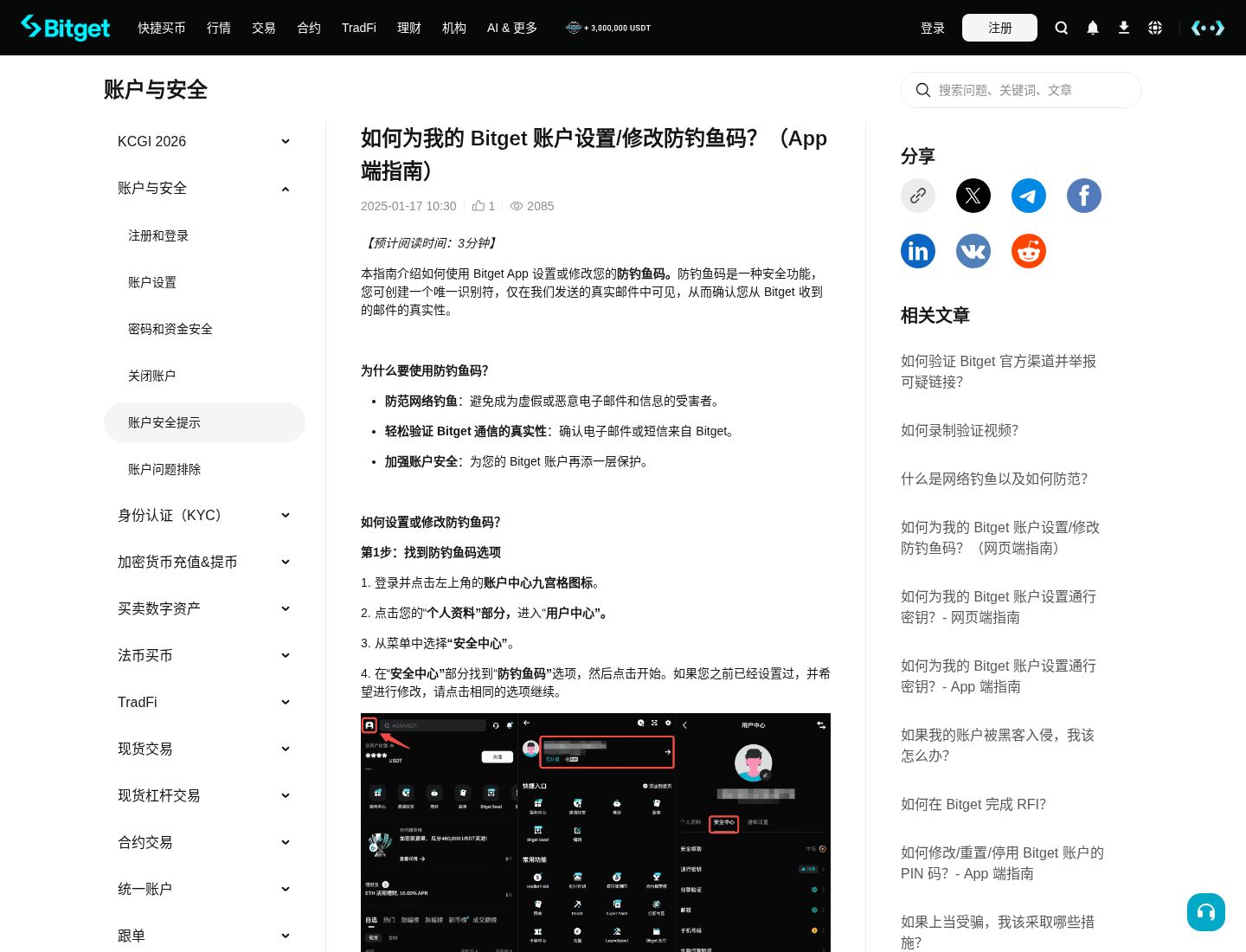
Task: Share the article on Telegram
Action: tap(1029, 196)
